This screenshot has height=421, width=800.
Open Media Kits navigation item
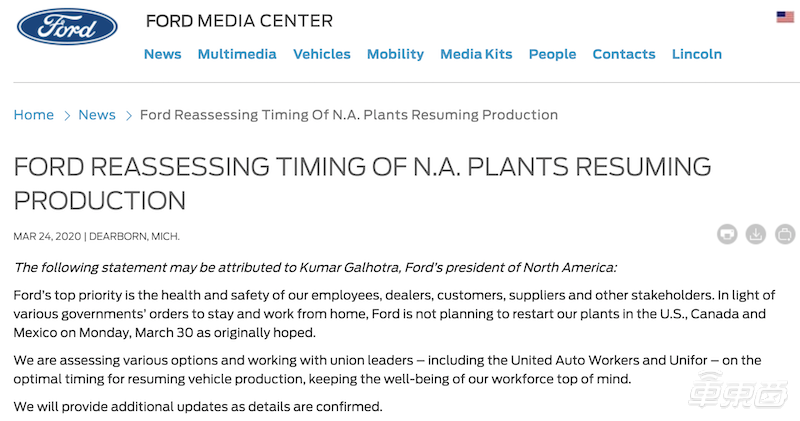coord(476,54)
